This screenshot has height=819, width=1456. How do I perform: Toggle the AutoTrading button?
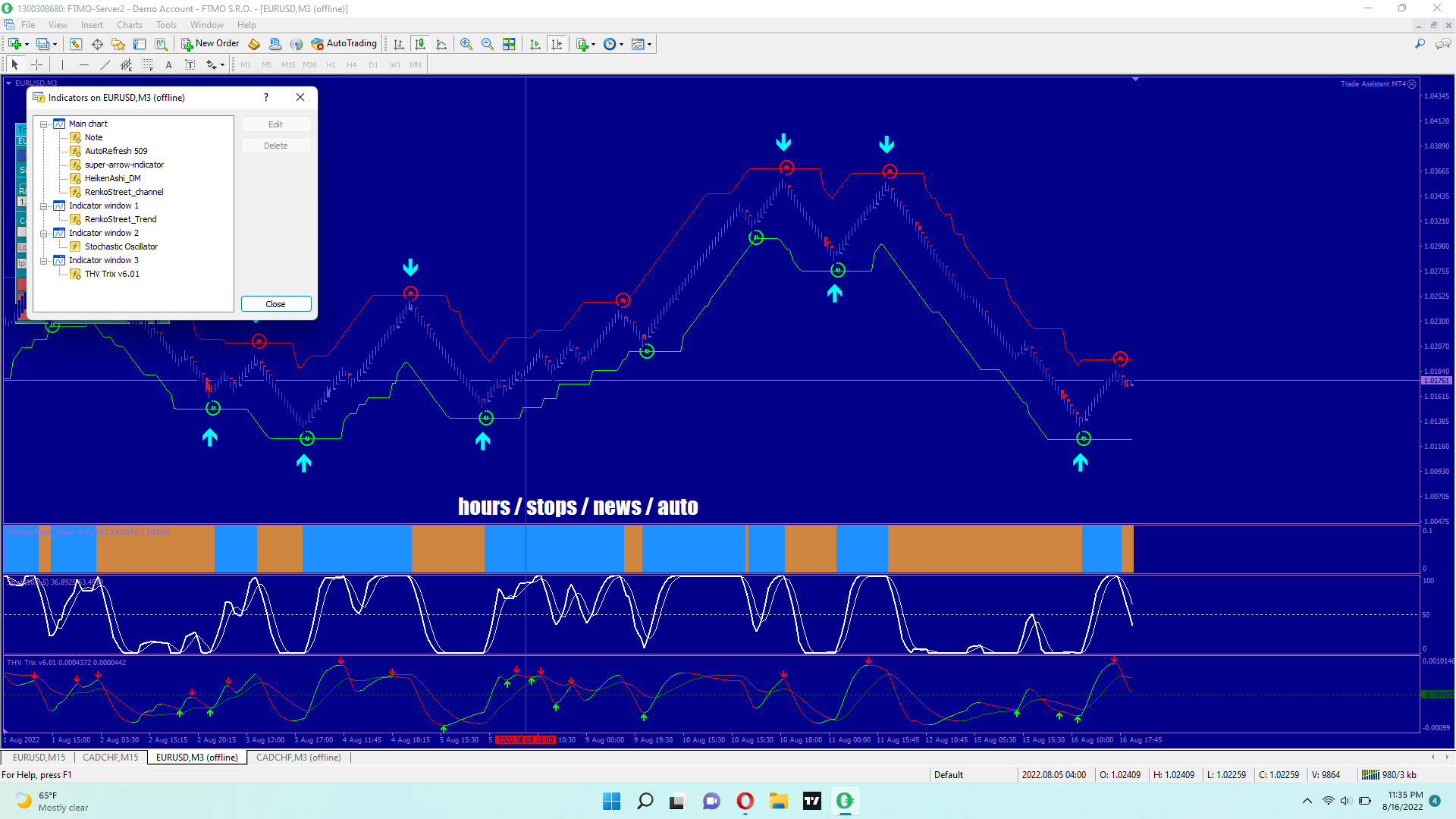(x=344, y=44)
